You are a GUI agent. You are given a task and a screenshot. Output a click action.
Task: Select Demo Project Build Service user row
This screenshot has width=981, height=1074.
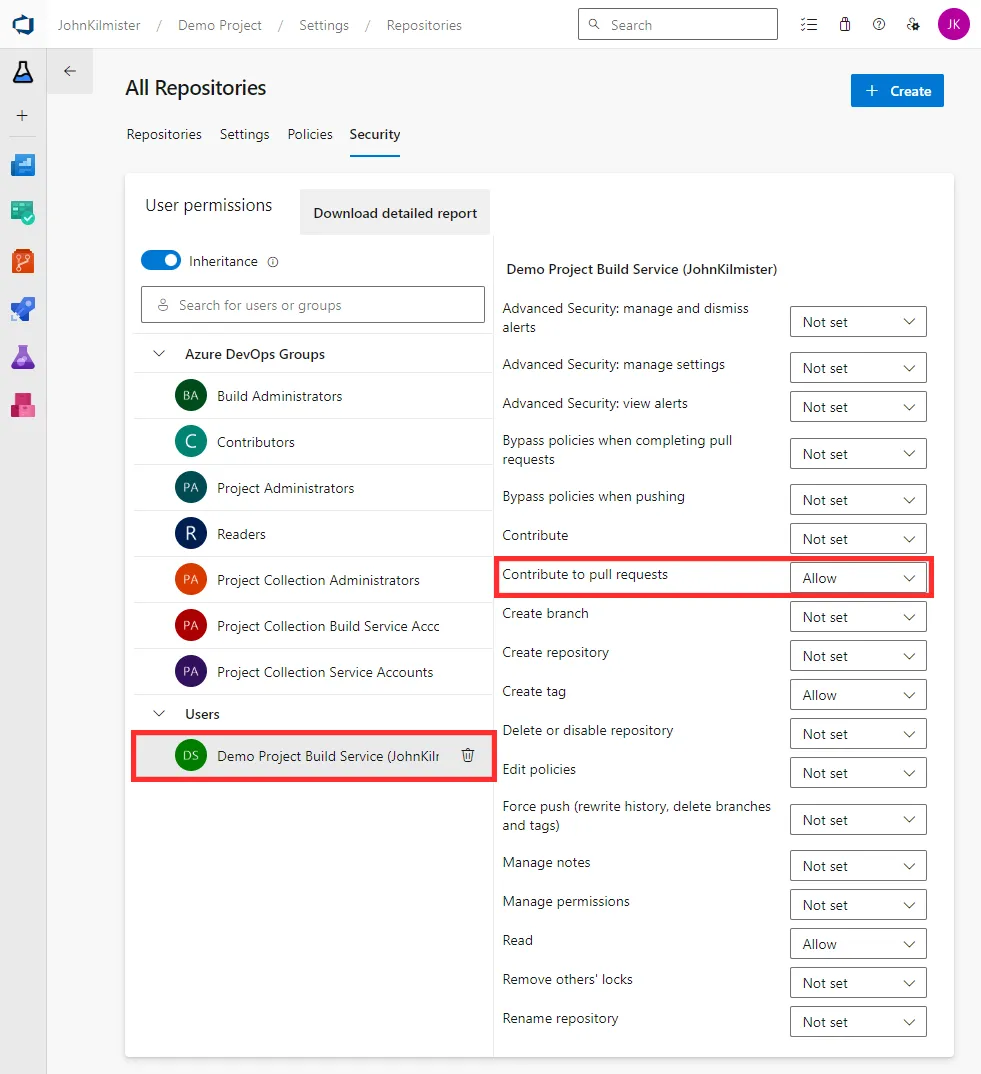coord(313,755)
